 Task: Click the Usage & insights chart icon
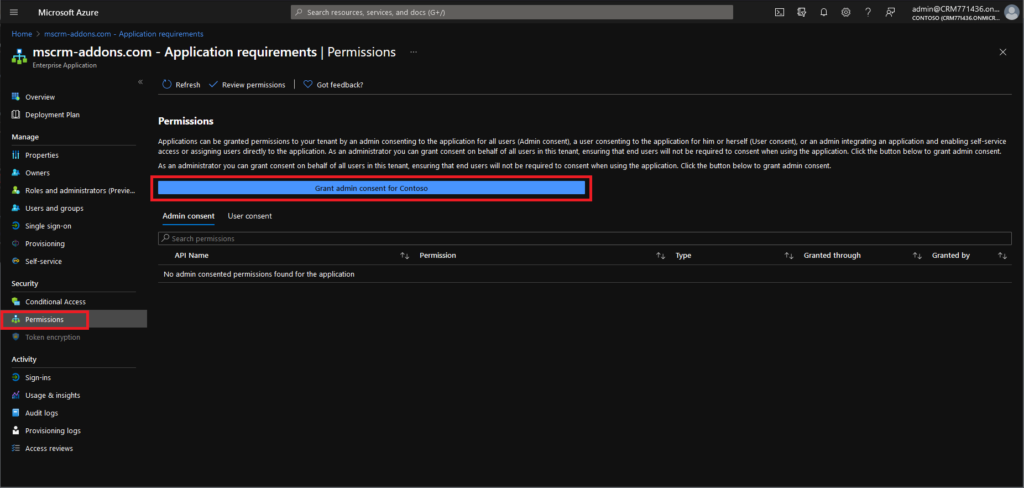tap(16, 395)
